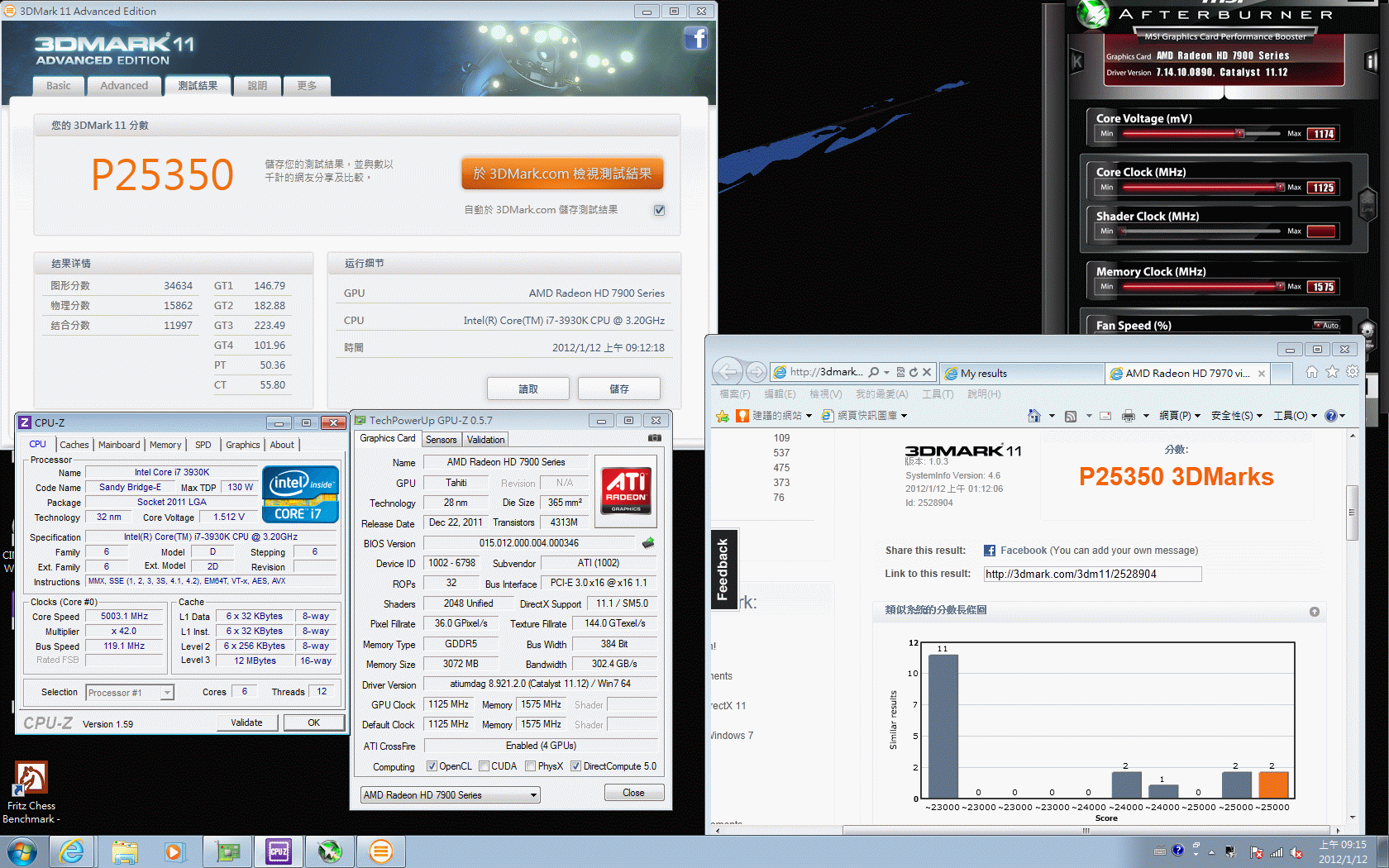Click the Feedback side tab on 3DMark page
The width and height of the screenshot is (1389, 868).
coord(723,570)
